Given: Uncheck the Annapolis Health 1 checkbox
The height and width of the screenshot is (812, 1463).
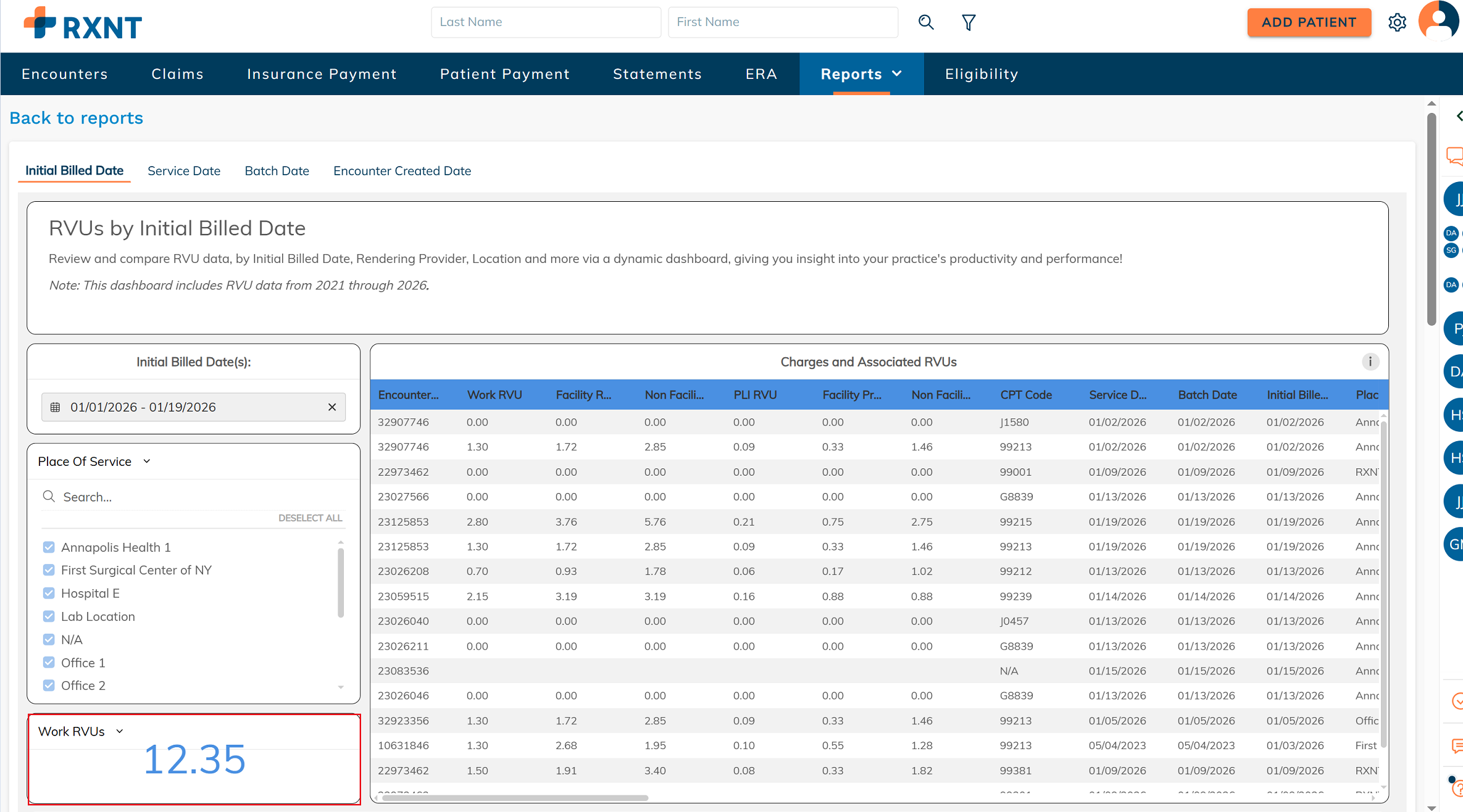Looking at the screenshot, I should click(x=49, y=547).
